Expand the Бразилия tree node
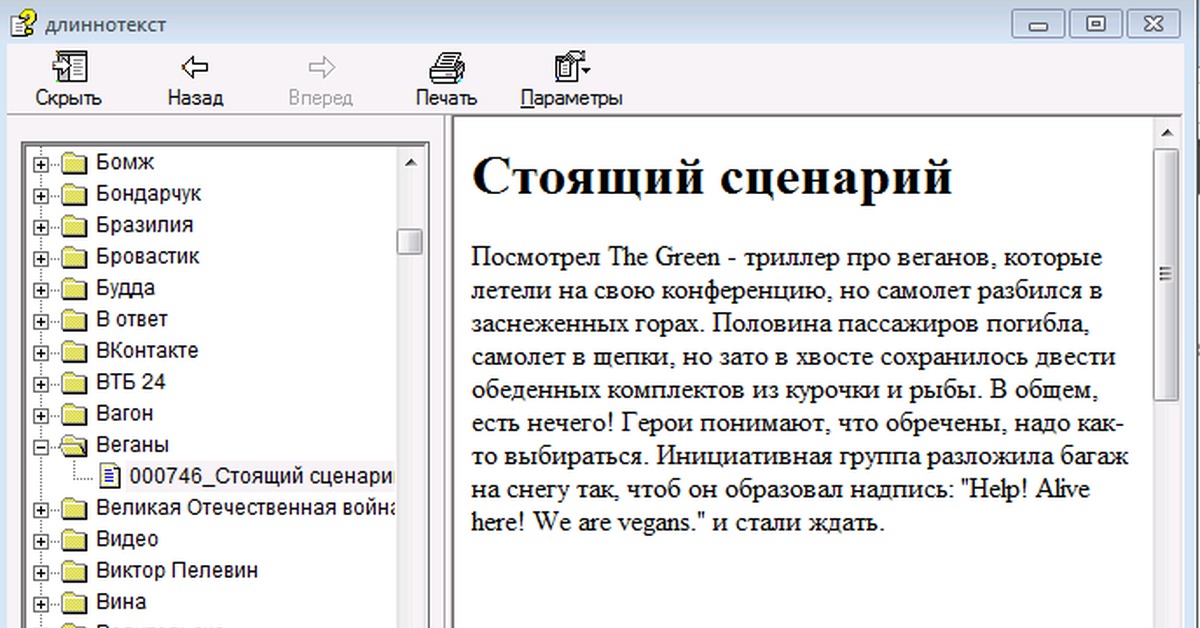 pos(41,227)
